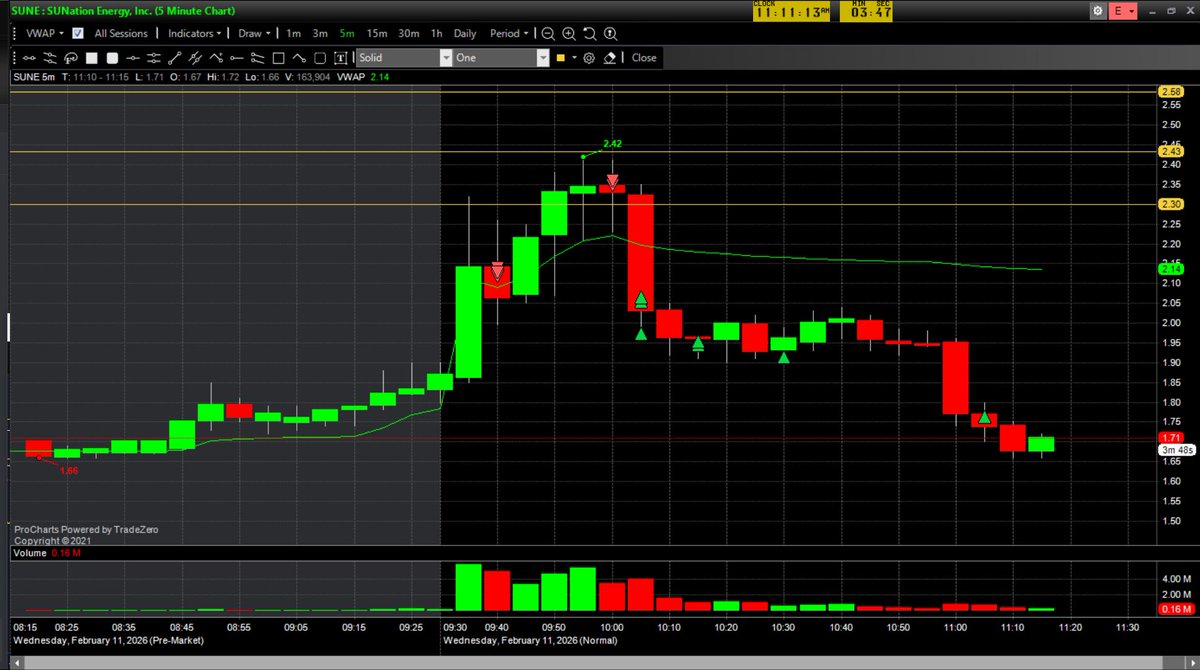This screenshot has height=670, width=1200.
Task: Select the diagonal trend line tool
Action: (174, 58)
